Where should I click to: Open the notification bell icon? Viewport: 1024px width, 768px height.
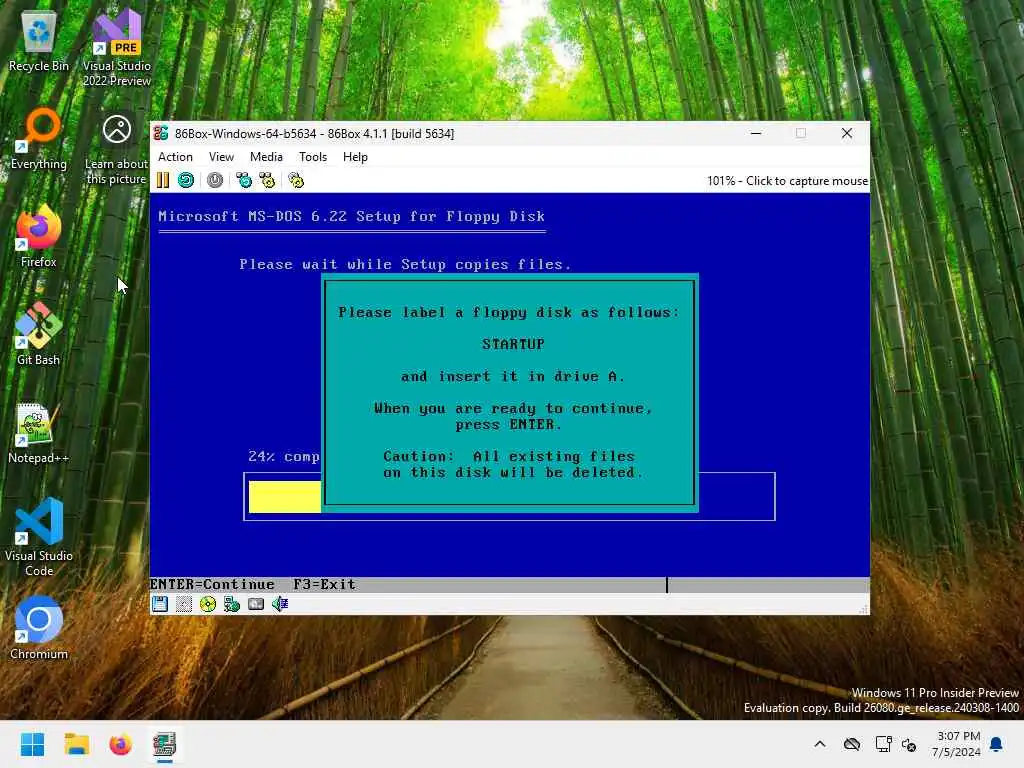point(997,744)
